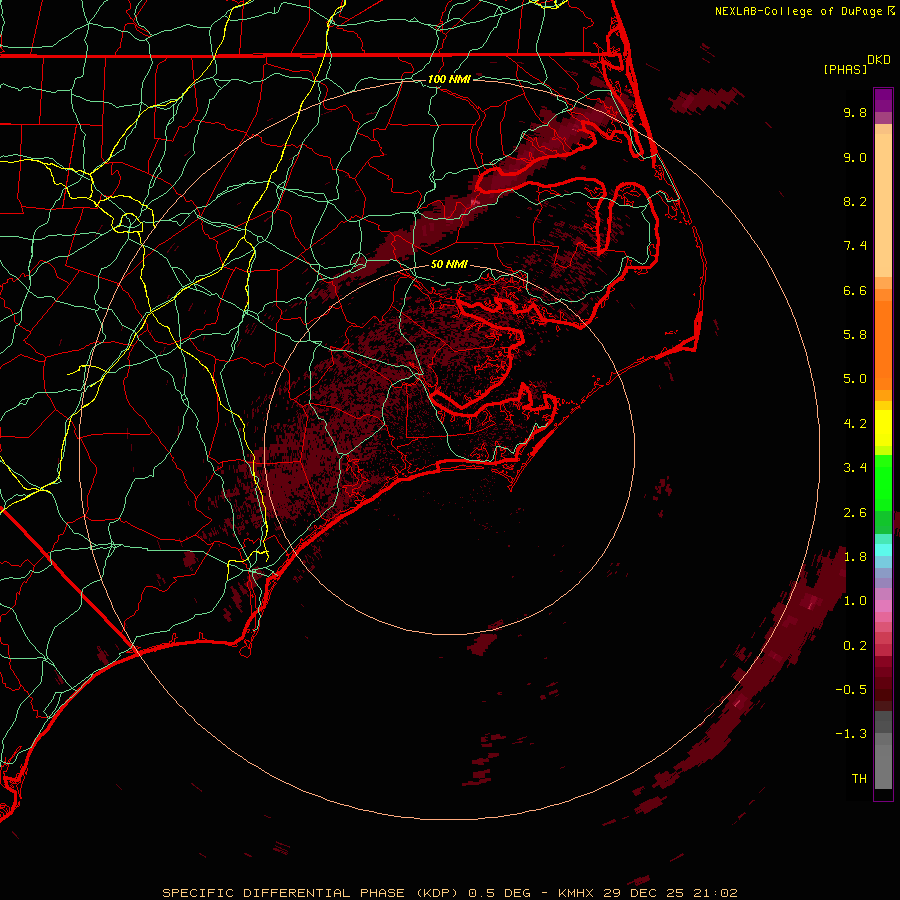
Task: Click the -1.3 value on the color scale
Action: pos(851,734)
